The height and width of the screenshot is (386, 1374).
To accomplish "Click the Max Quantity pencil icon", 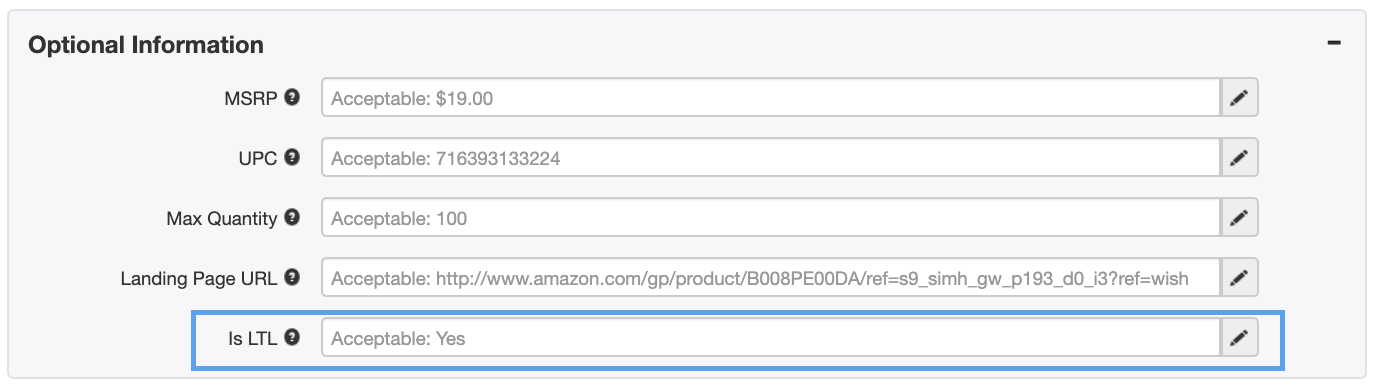I will (1239, 218).
